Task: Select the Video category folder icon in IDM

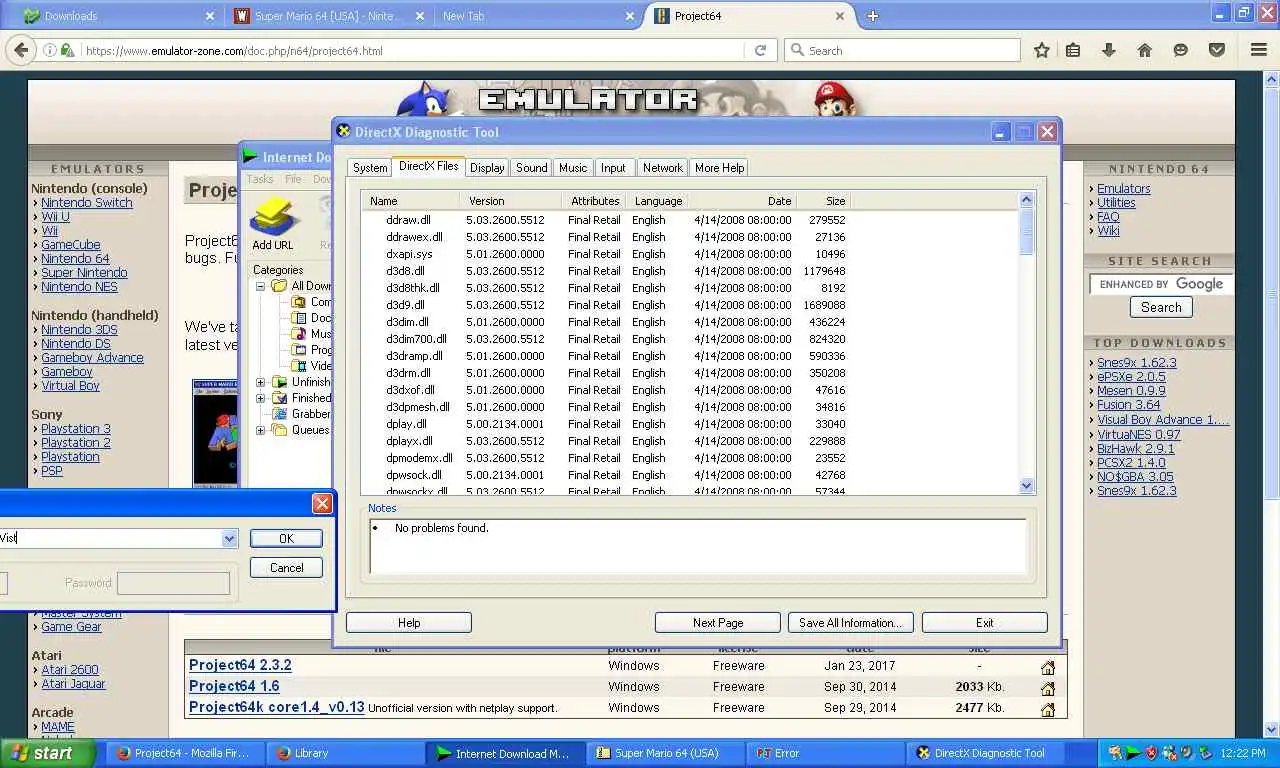Action: coord(298,366)
